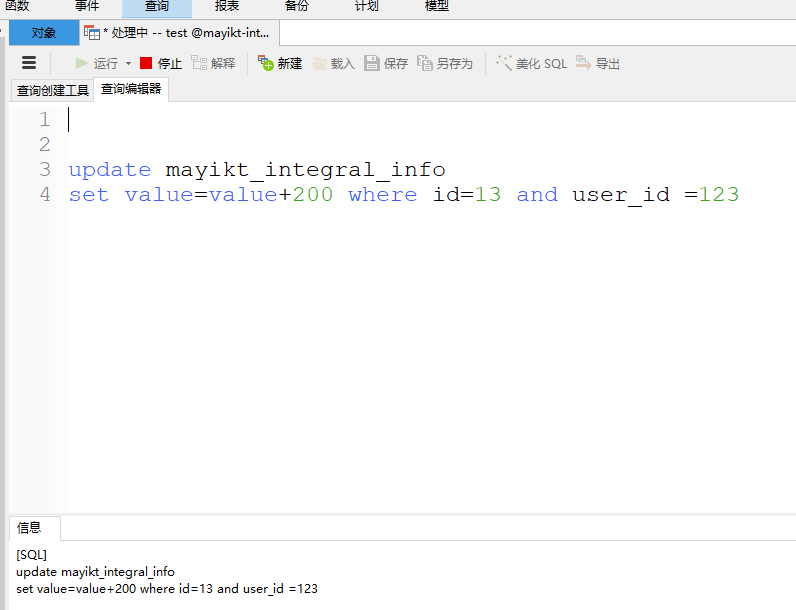Switch to the 查询创建工具 tab
796x610 pixels.
52,90
